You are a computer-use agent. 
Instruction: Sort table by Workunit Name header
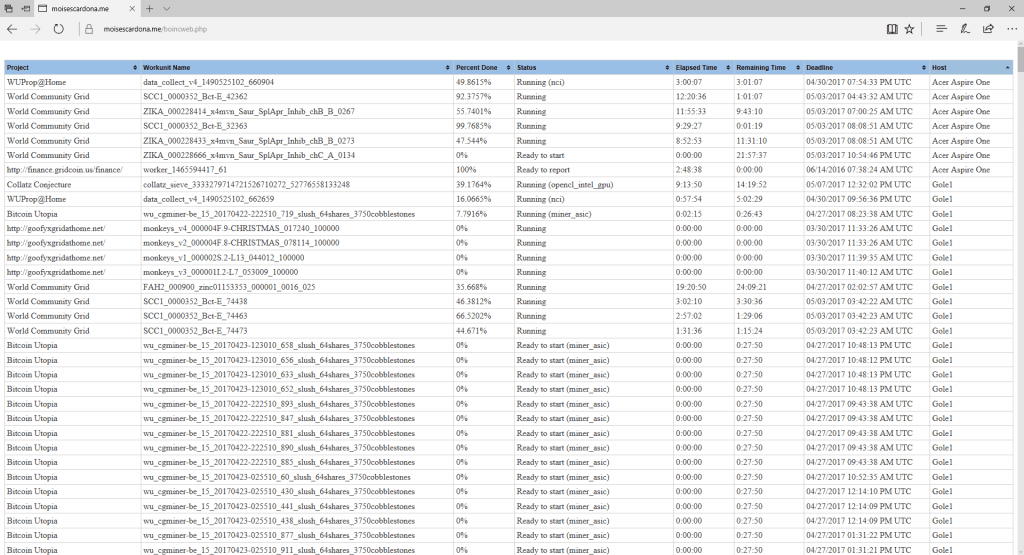(x=296, y=67)
